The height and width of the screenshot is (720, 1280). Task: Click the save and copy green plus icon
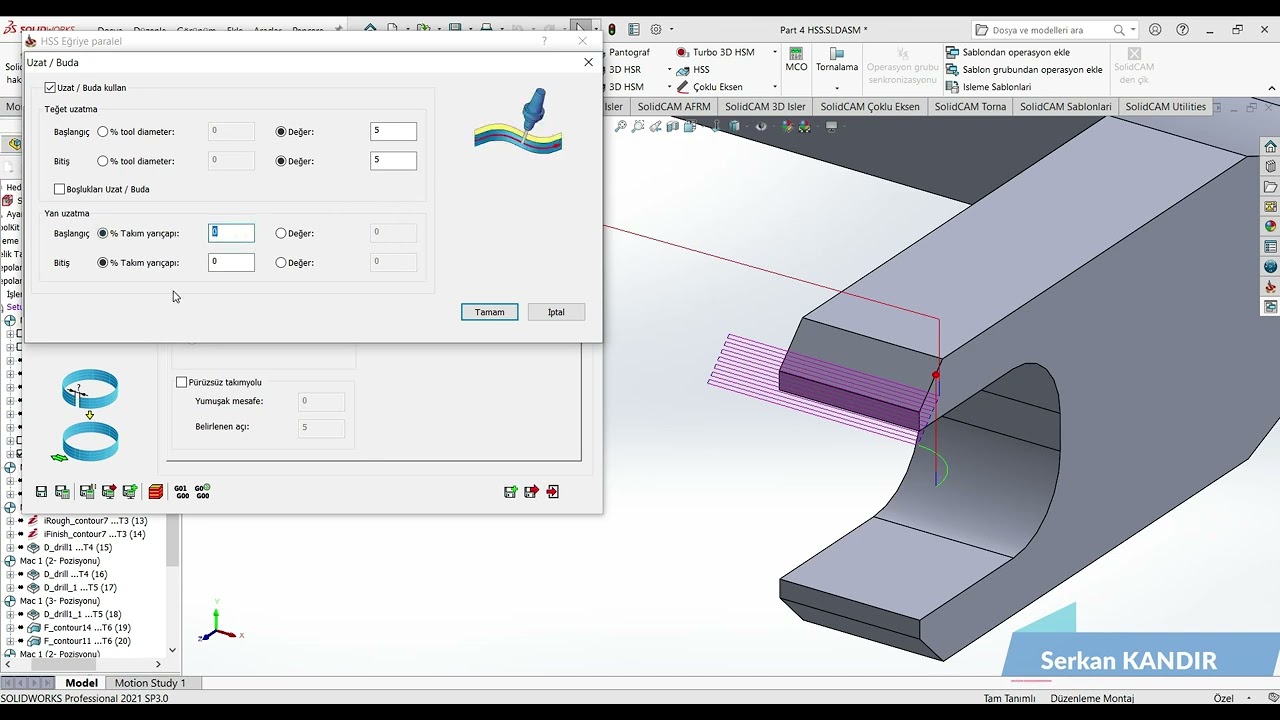[510, 492]
